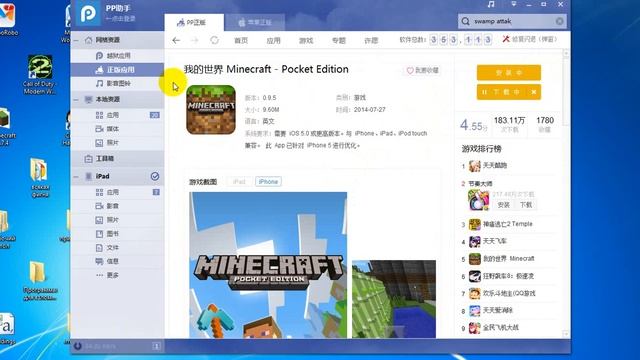Click 下载 for 节奏大师
The width and height of the screenshot is (640, 360).
tap(526, 205)
